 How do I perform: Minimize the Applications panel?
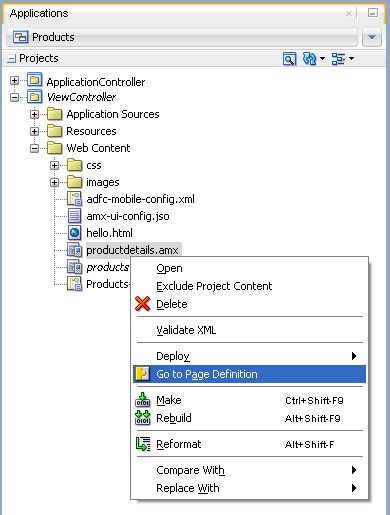tap(373, 13)
